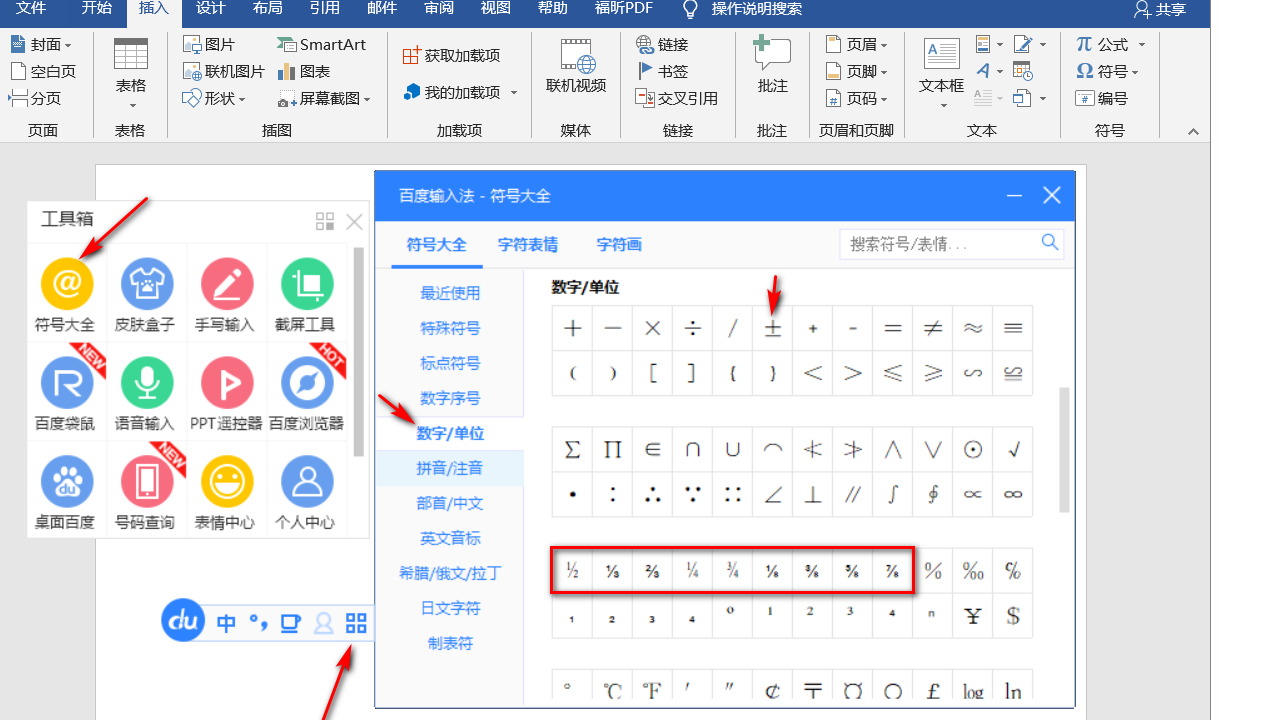Screen dimensions: 1280x720
Task: Start the 截屏工具 screenshot tool
Action: (x=306, y=294)
